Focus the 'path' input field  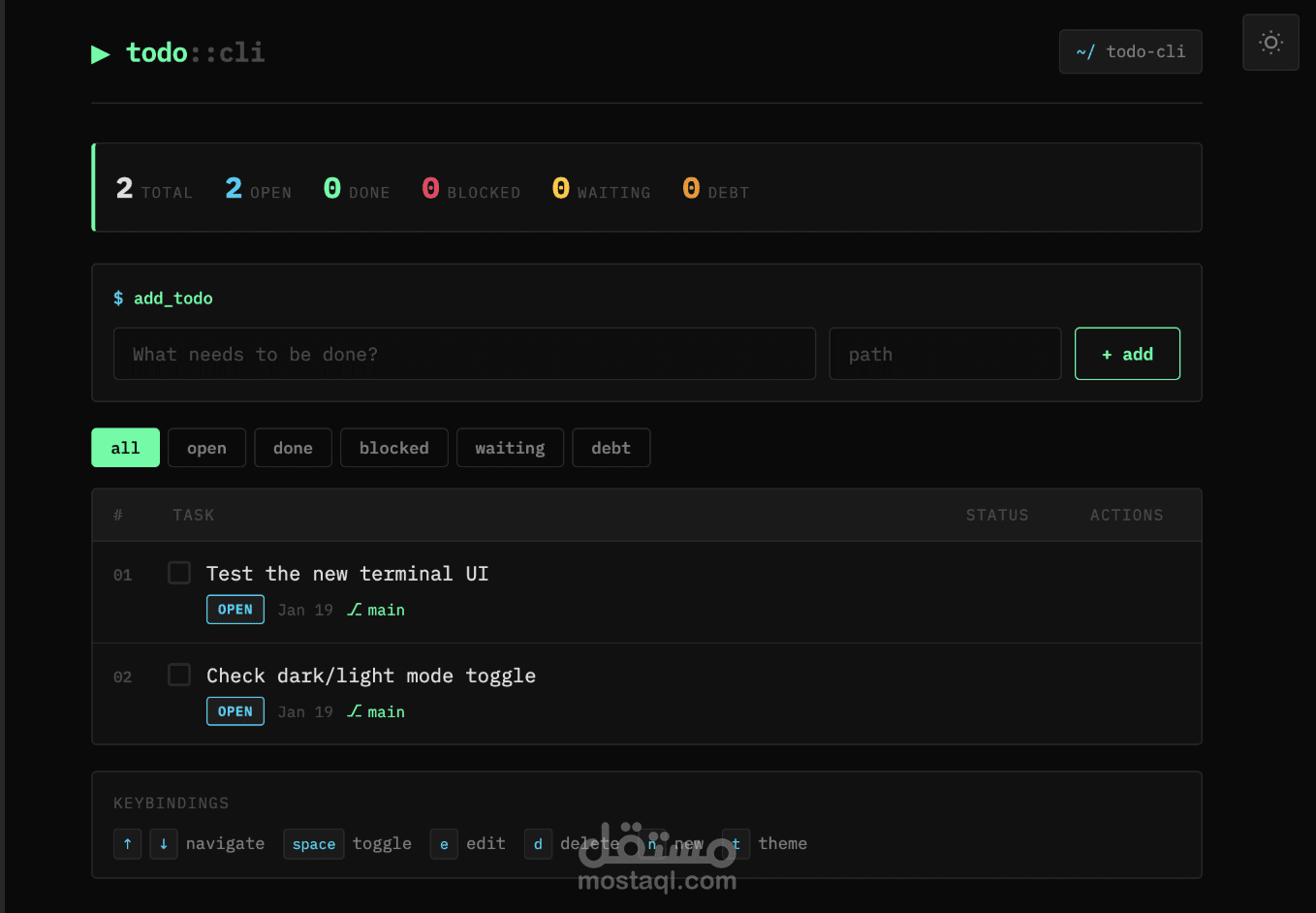point(945,354)
